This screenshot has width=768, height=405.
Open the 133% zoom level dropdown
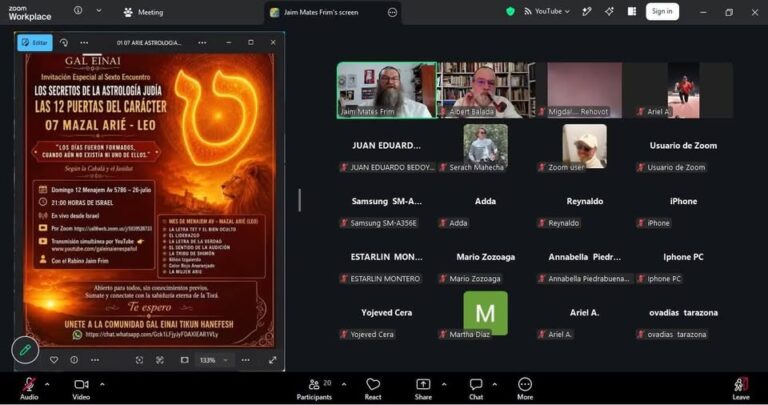[x=214, y=360]
